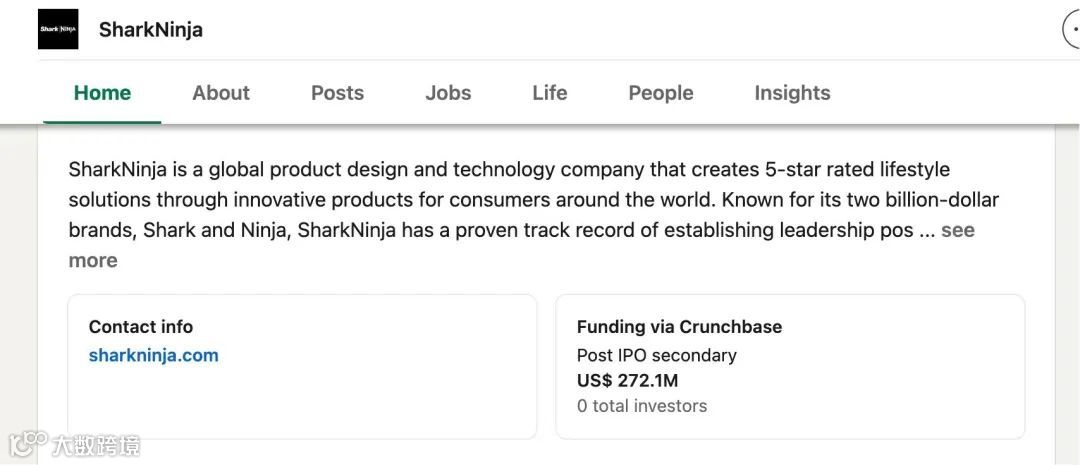Viewport: 1080px width, 465px height.
Task: View the Insights tab
Action: click(792, 93)
